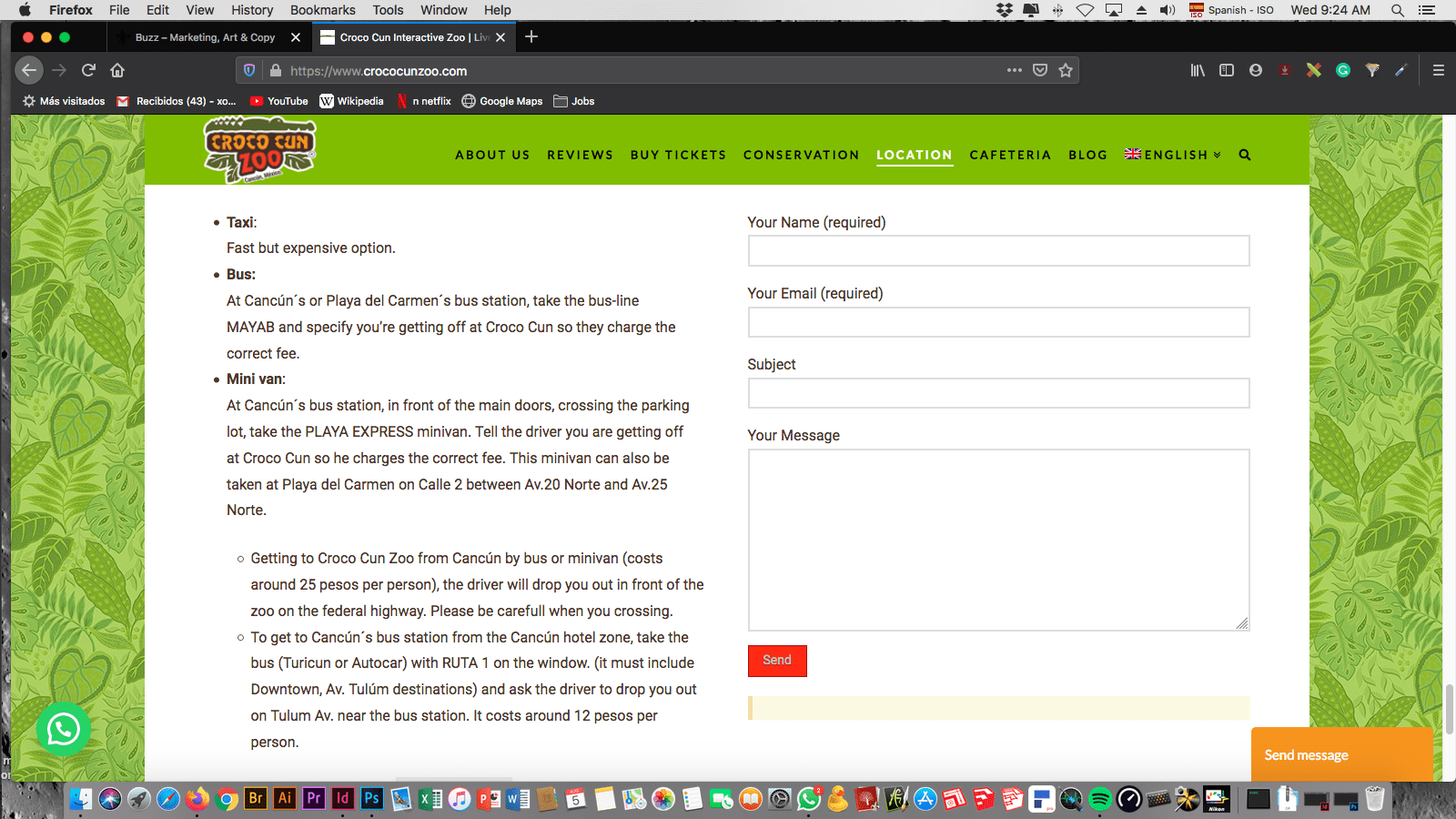Open the Bookmarks menu in the menu bar
The image size is (1456, 819).
pos(322,10)
